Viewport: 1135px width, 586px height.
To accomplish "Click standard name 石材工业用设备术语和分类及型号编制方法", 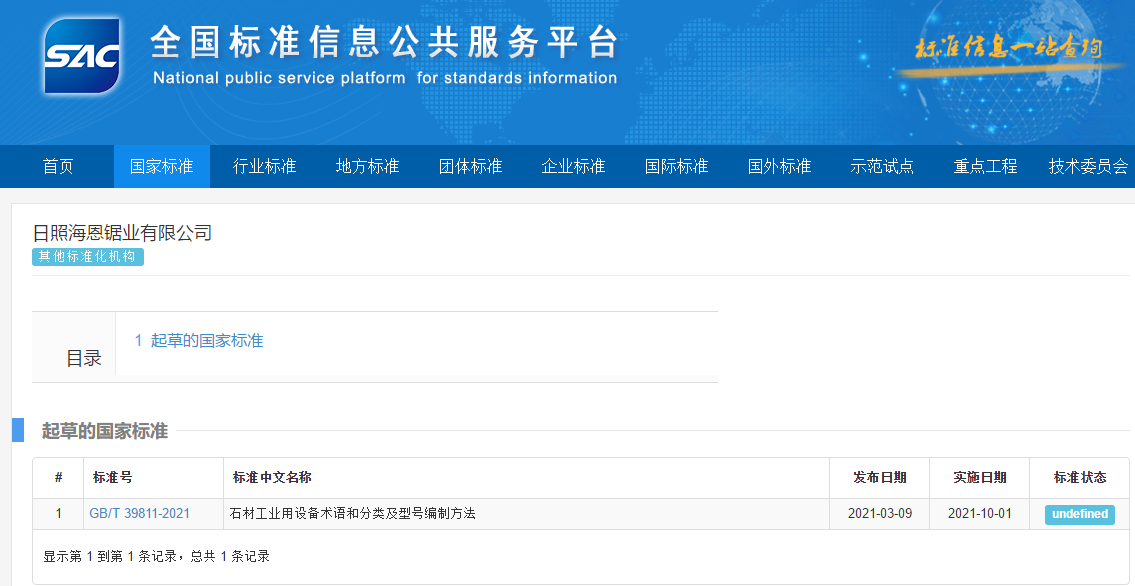I will (353, 514).
